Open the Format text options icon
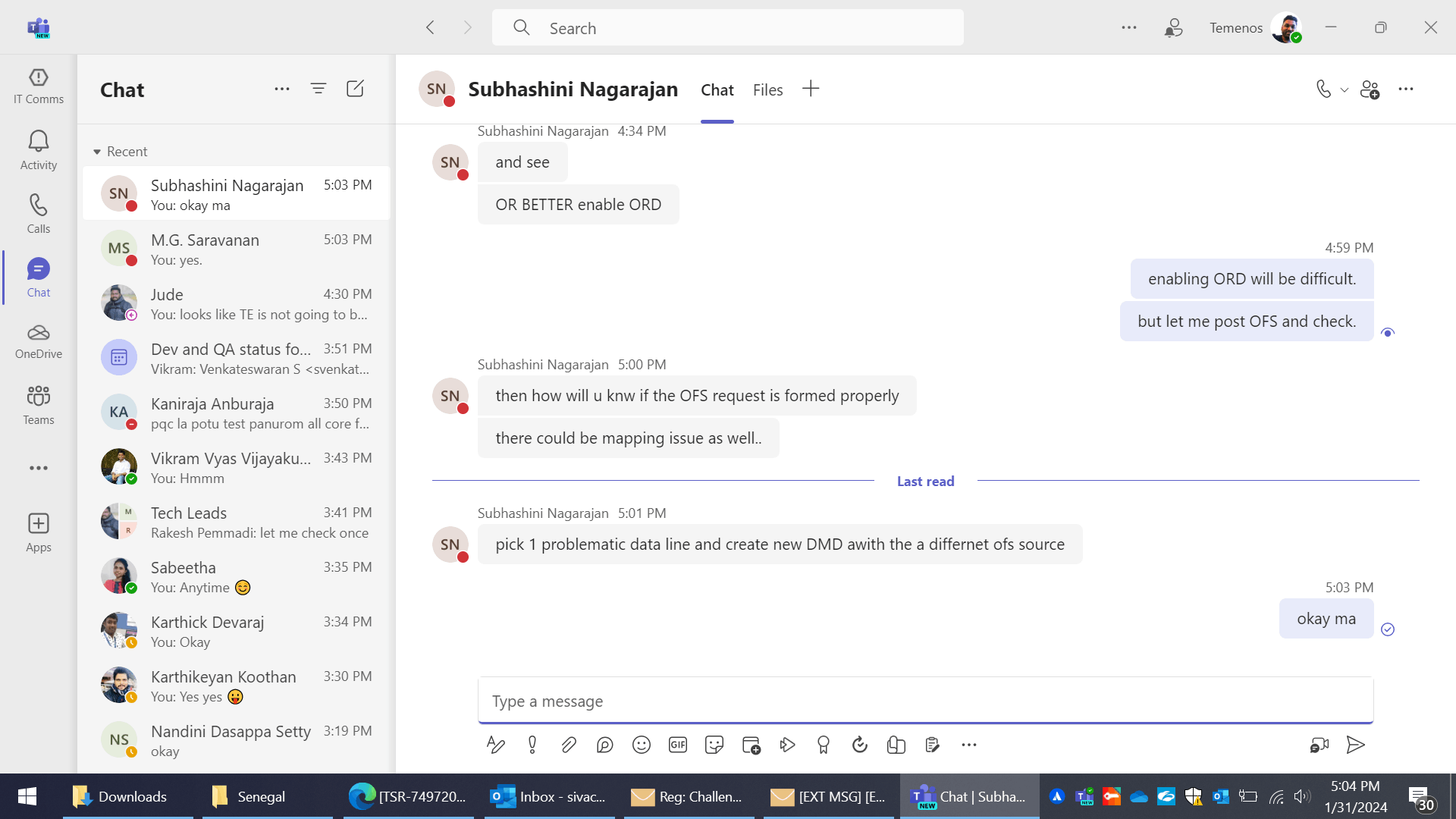The image size is (1456, 819). coord(495,745)
